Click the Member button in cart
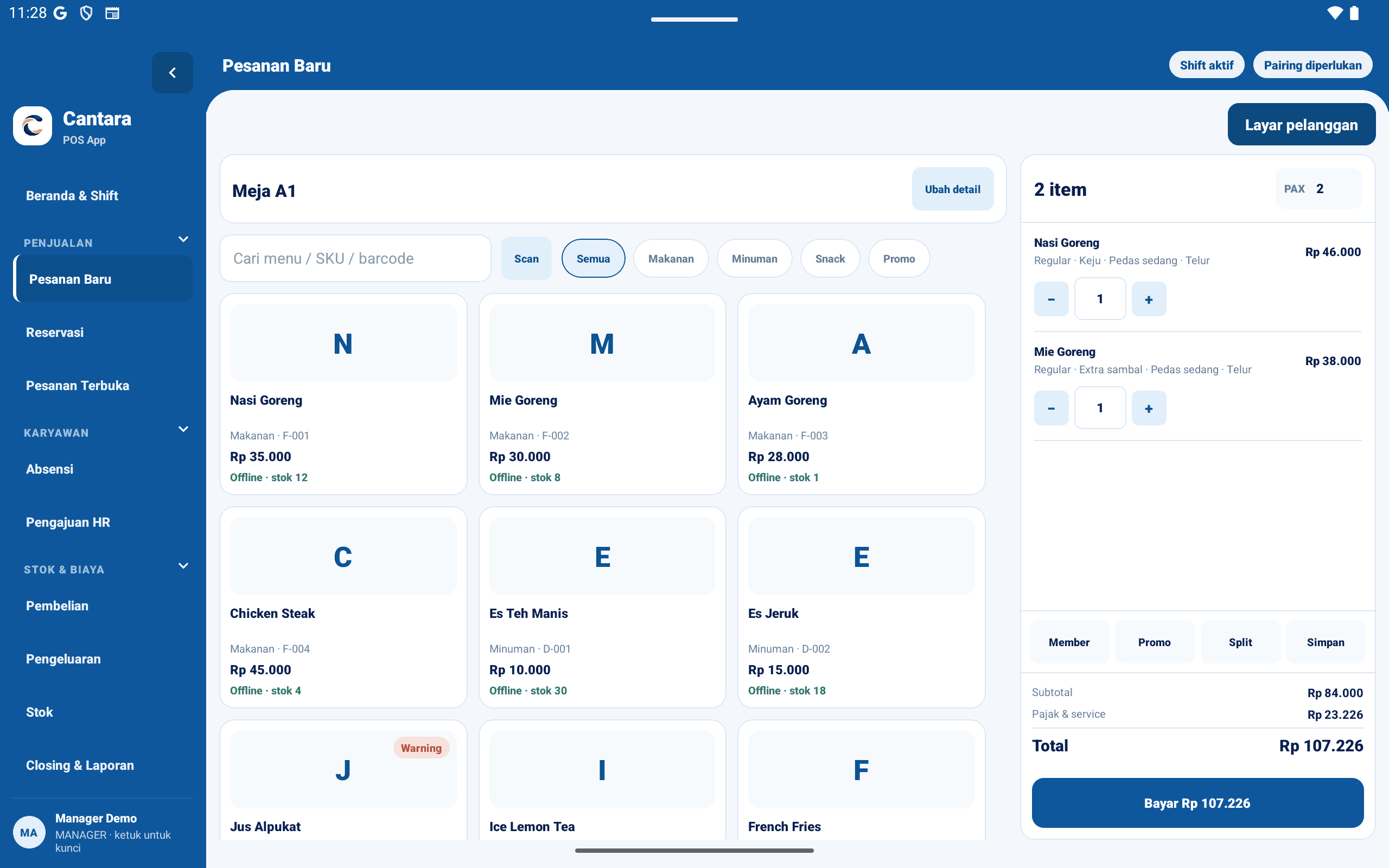The image size is (1389, 868). [x=1069, y=642]
